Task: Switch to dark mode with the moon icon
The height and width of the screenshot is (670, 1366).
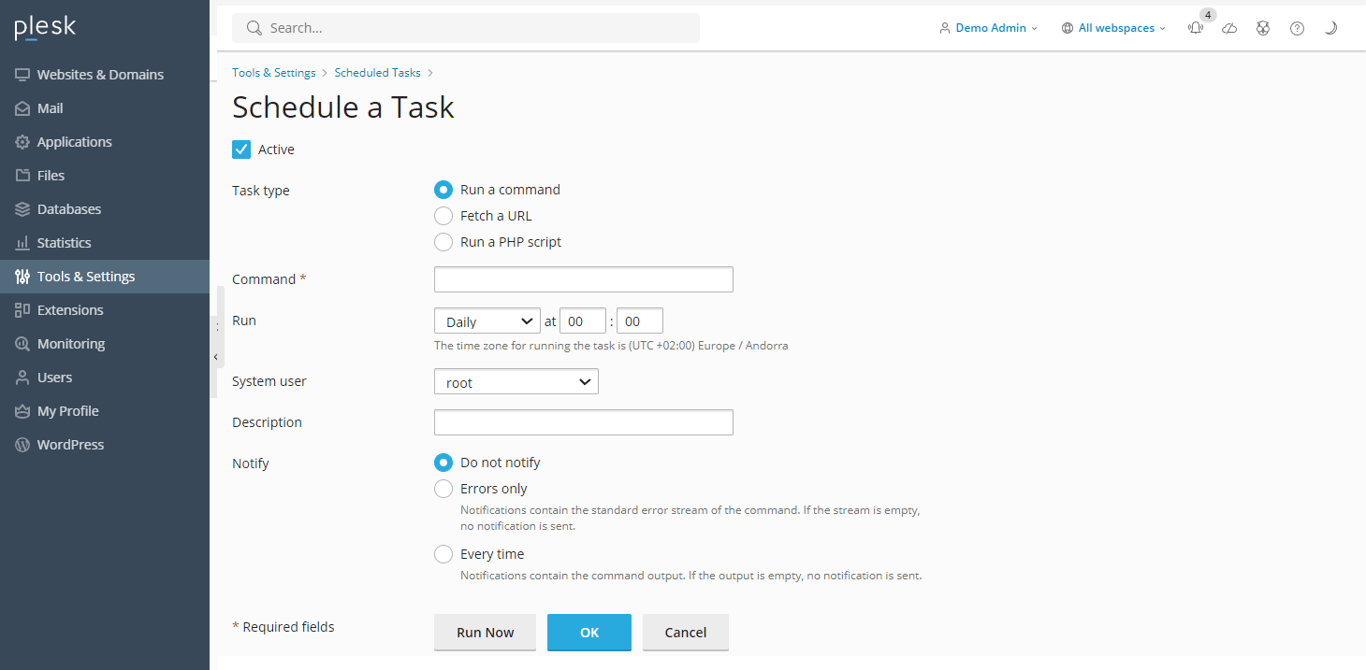Action: (x=1331, y=28)
